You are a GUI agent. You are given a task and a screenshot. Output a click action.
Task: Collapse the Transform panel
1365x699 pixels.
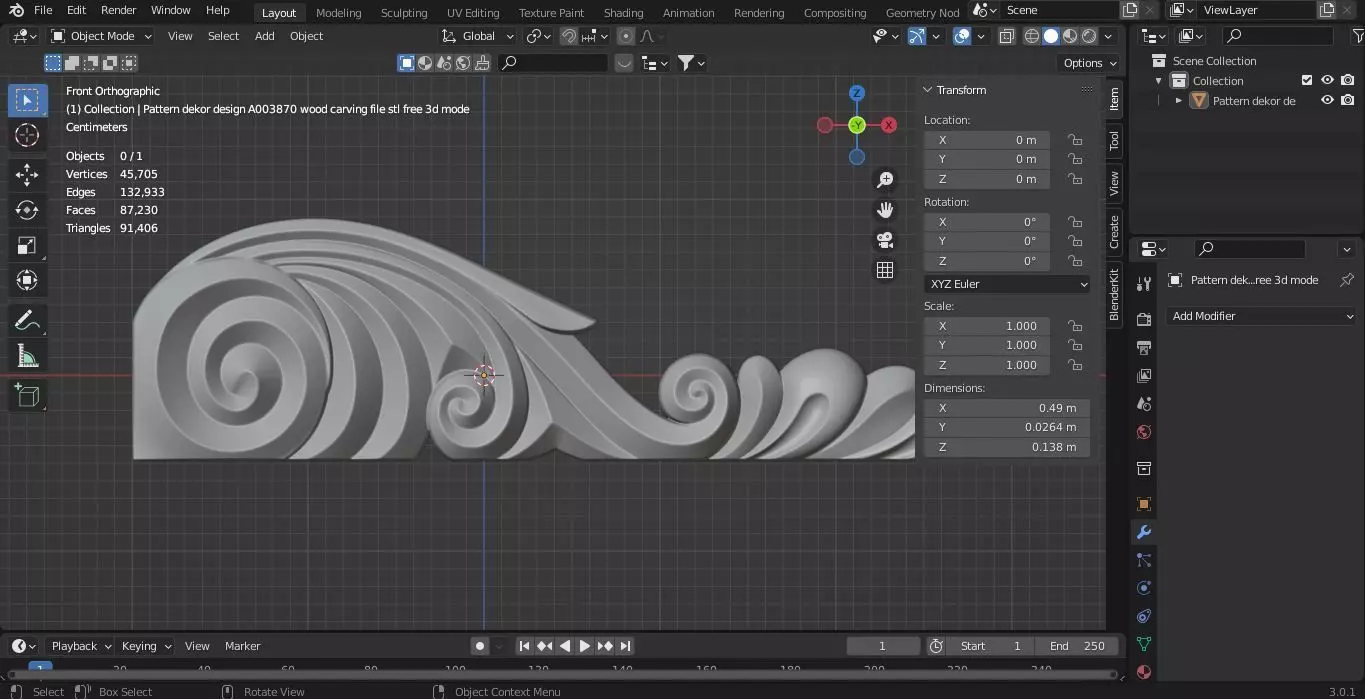(928, 90)
